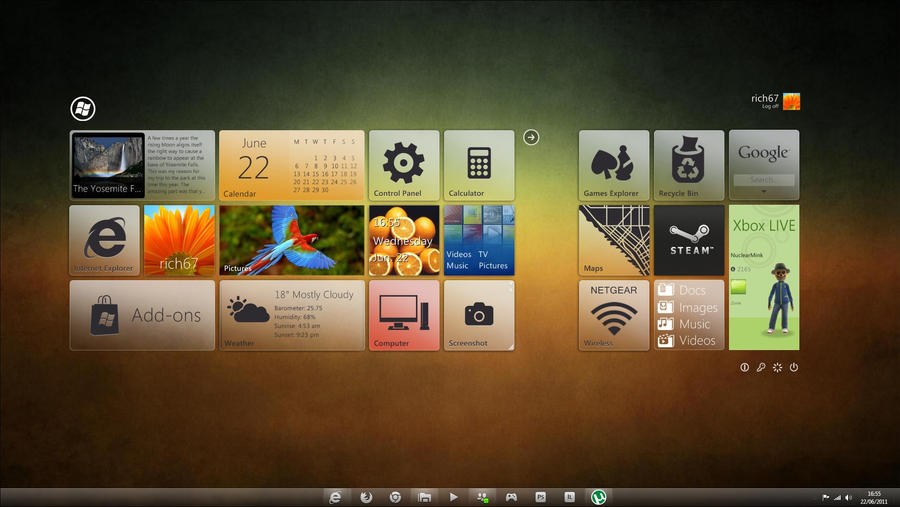Open the Maps tile
The height and width of the screenshot is (507, 900).
click(614, 241)
